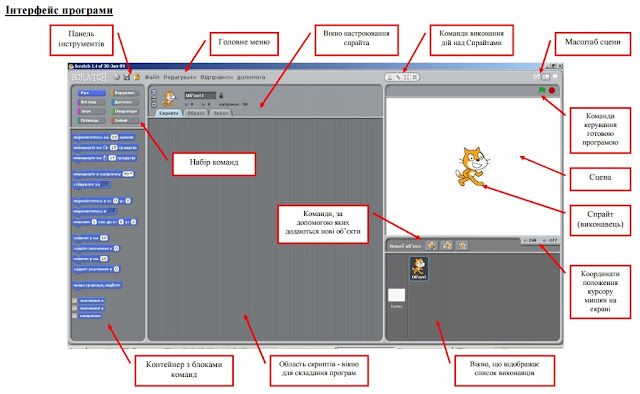Switch to the Скрипти tab
Image resolution: width=640 pixels, height=394 pixels.
click(169, 114)
